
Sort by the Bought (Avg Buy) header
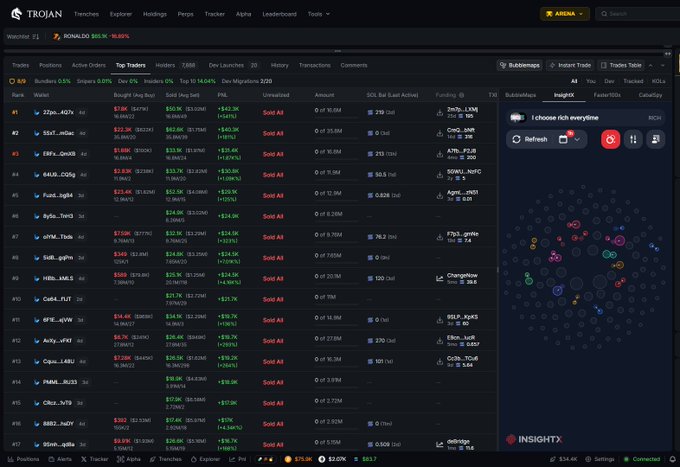click(x=134, y=95)
